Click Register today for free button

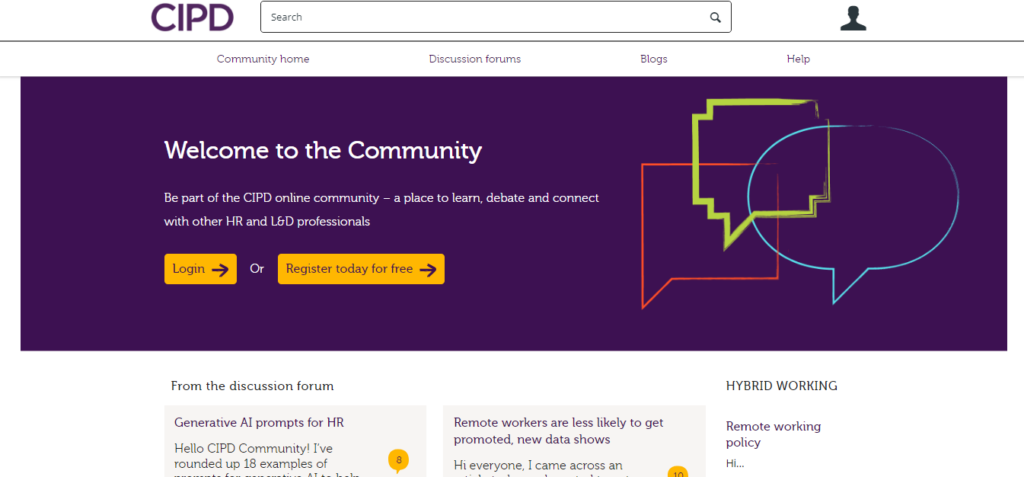pyautogui.click(x=361, y=269)
